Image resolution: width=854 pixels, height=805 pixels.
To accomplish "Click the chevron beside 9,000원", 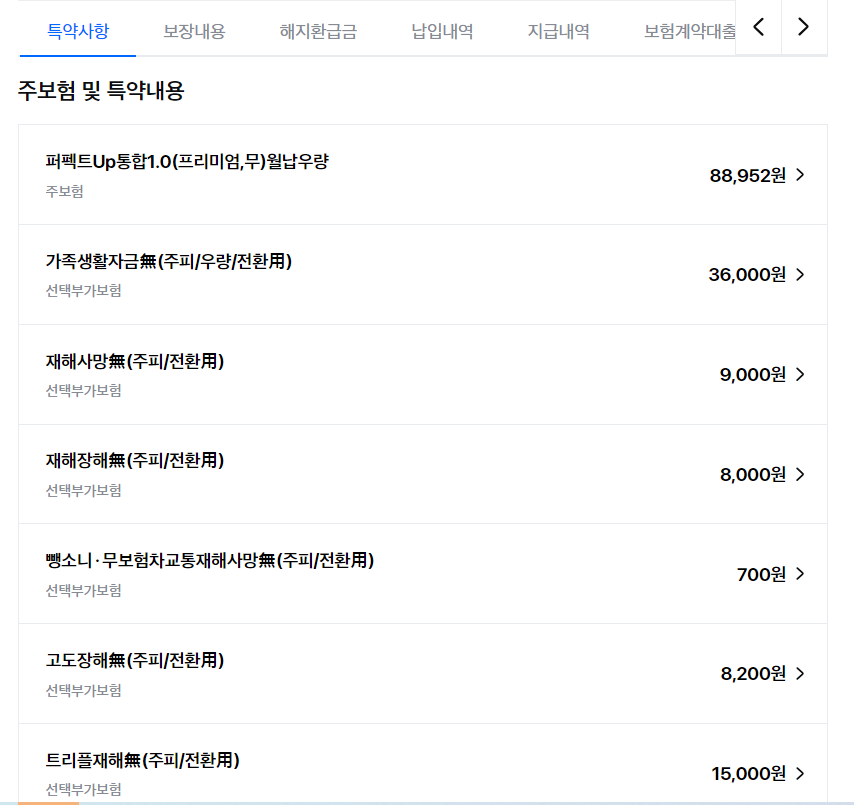I will pos(799,375).
